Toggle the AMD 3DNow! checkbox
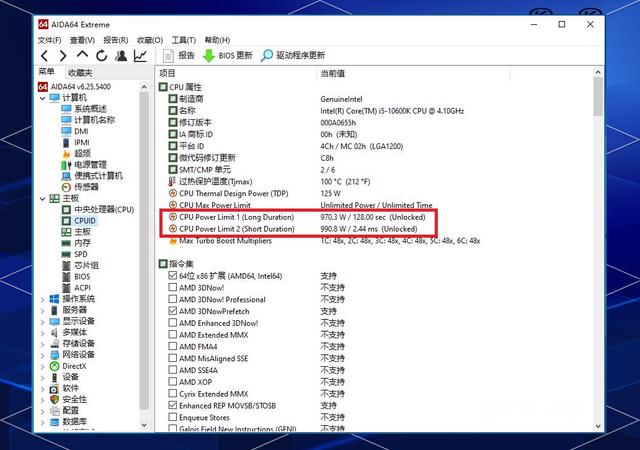This screenshot has width=640, height=450. pyautogui.click(x=173, y=287)
